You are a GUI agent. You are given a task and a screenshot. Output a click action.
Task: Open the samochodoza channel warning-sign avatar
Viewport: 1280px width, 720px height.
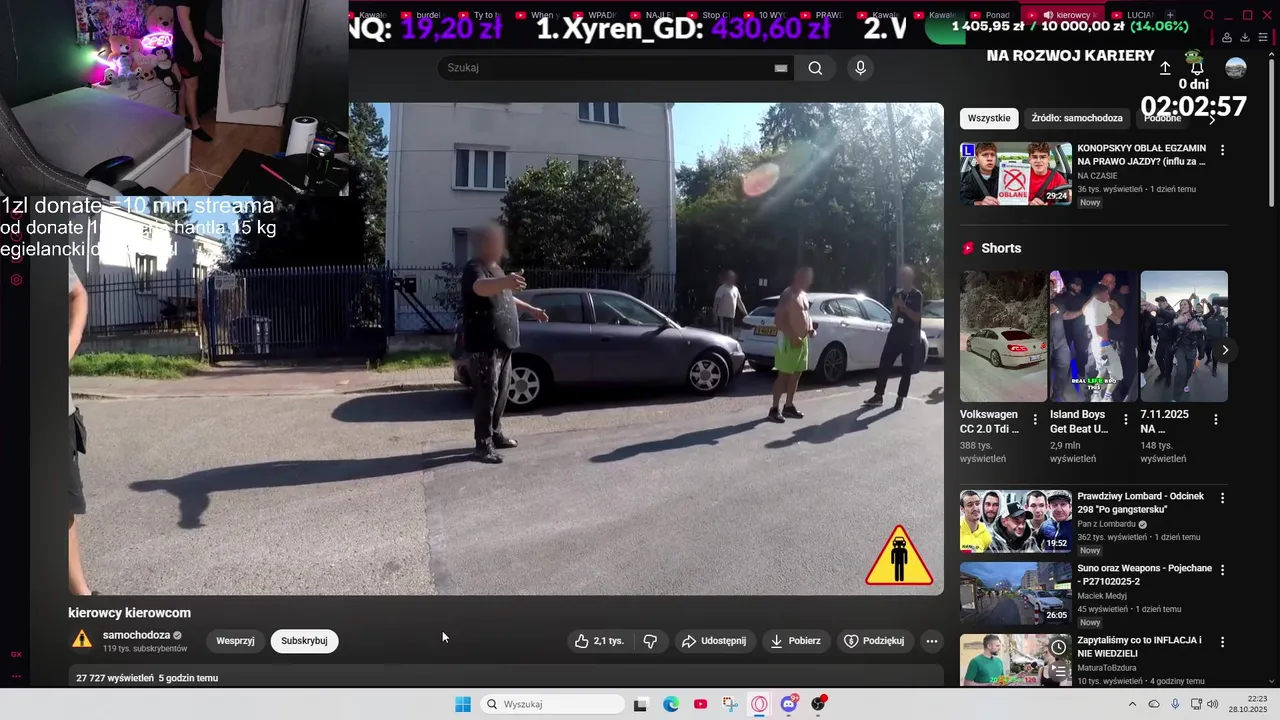[82, 640]
